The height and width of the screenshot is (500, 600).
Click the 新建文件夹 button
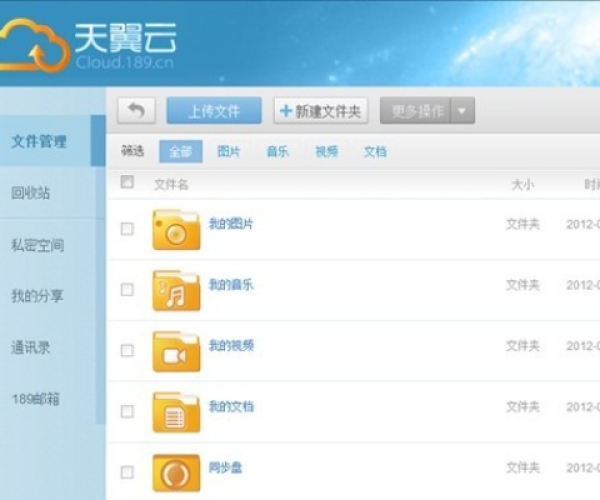(321, 111)
